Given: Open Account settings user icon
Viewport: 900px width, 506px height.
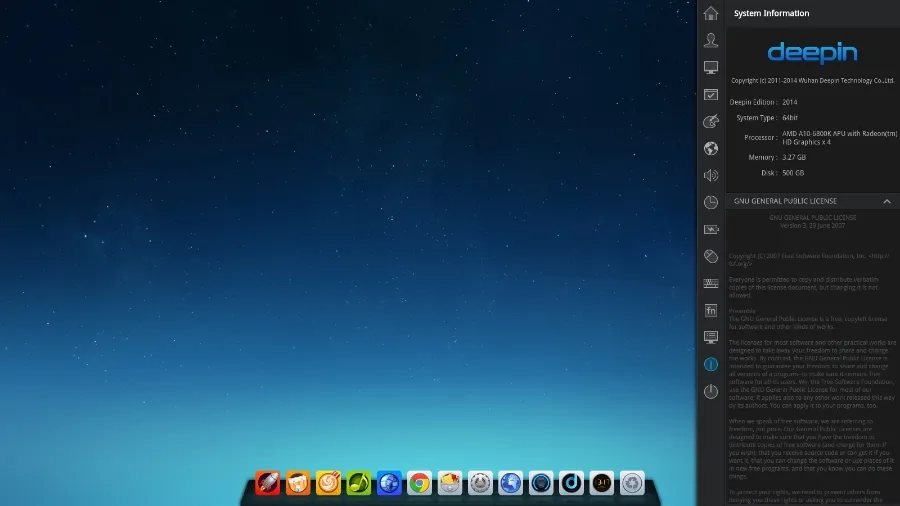Looking at the screenshot, I should [711, 40].
